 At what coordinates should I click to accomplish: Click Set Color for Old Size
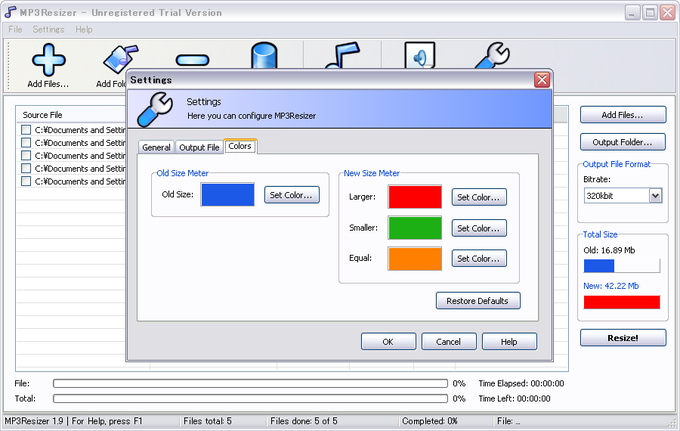[291, 195]
